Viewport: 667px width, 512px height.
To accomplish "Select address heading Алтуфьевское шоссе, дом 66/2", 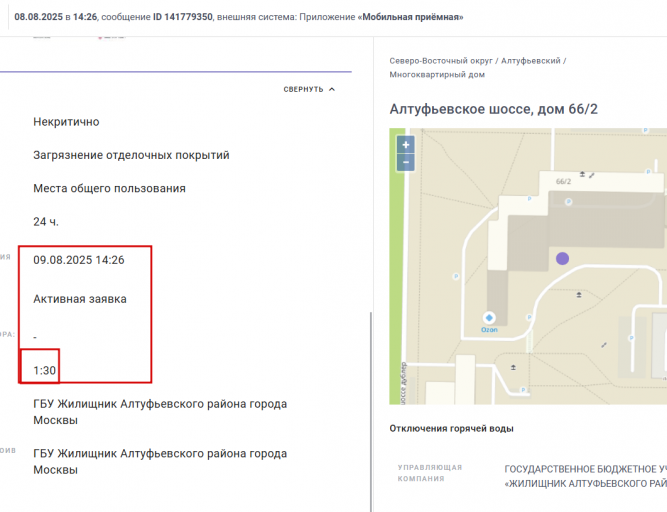I will [493, 109].
